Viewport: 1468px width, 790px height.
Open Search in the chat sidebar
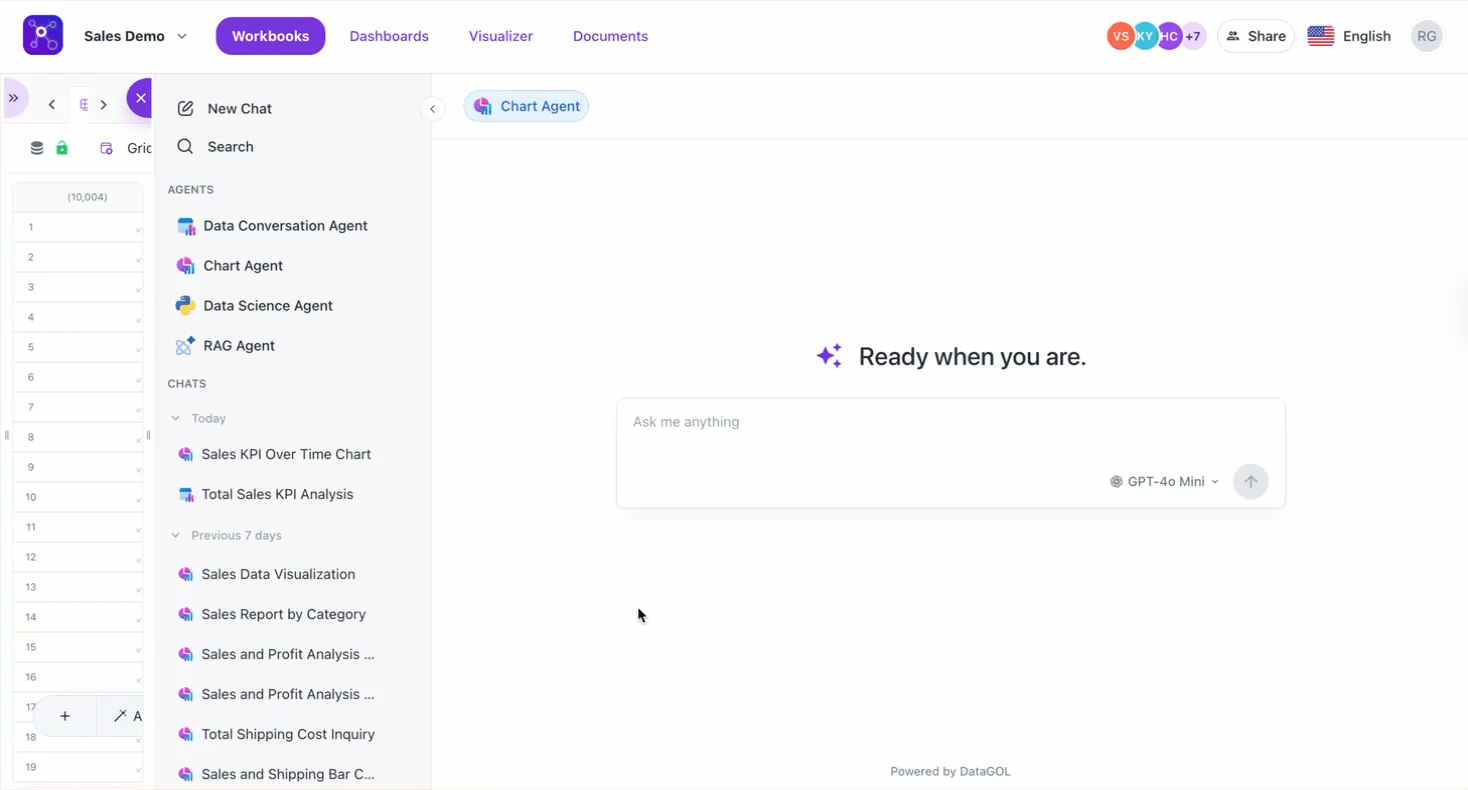[x=230, y=147]
